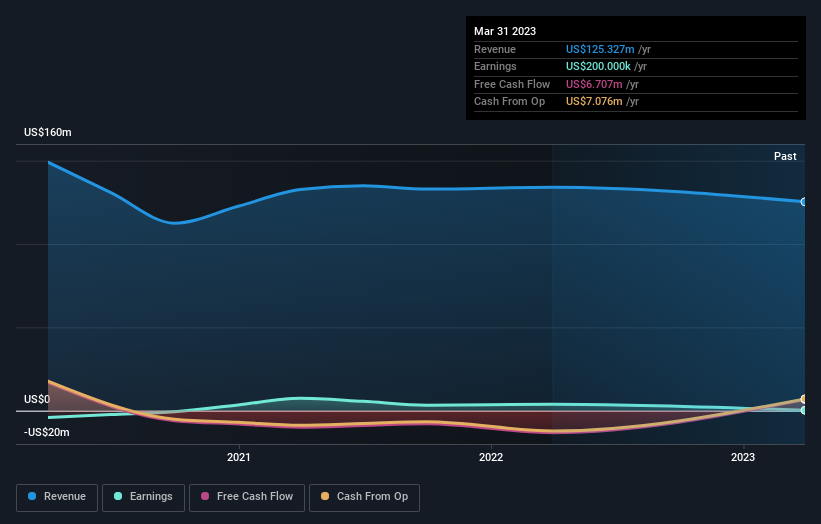Click the 2023 x-axis label
The height and width of the screenshot is (524, 821).
tap(742, 458)
